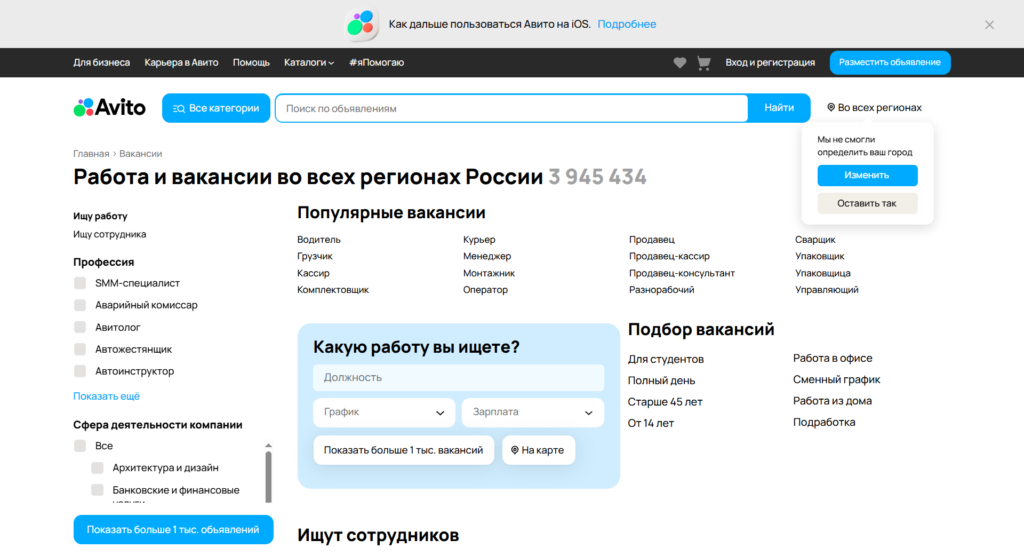Open Для студентов vacancy selection
The width and height of the screenshot is (1024, 556).
[665, 359]
